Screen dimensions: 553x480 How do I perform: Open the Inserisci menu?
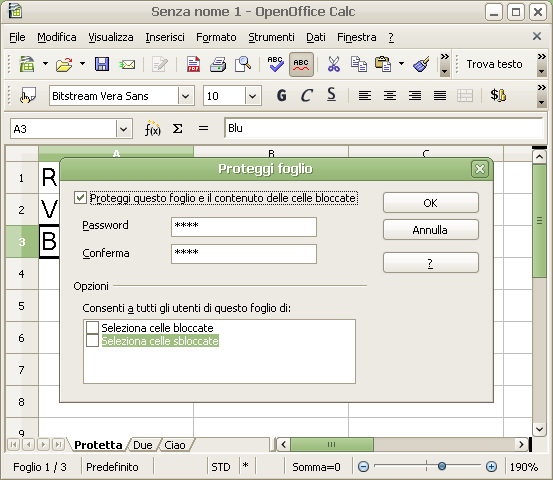pos(165,37)
